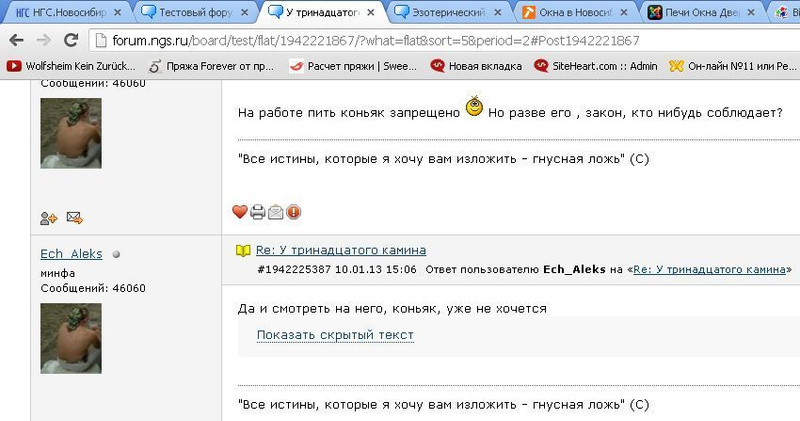Image resolution: width=800 pixels, height=421 pixels.
Task: Click the yellow book icon beside post title
Action: 243,251
